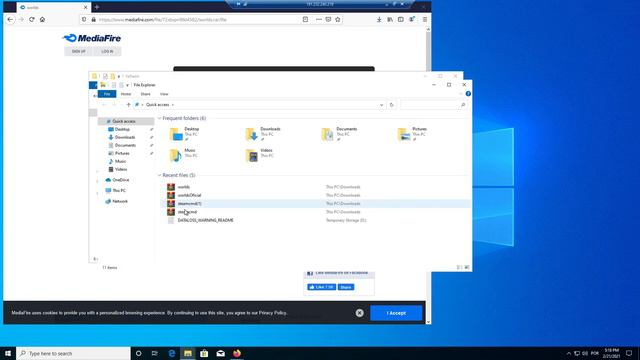Open the File tab in File Explorer
640x360 pixels.
[x=107, y=94]
